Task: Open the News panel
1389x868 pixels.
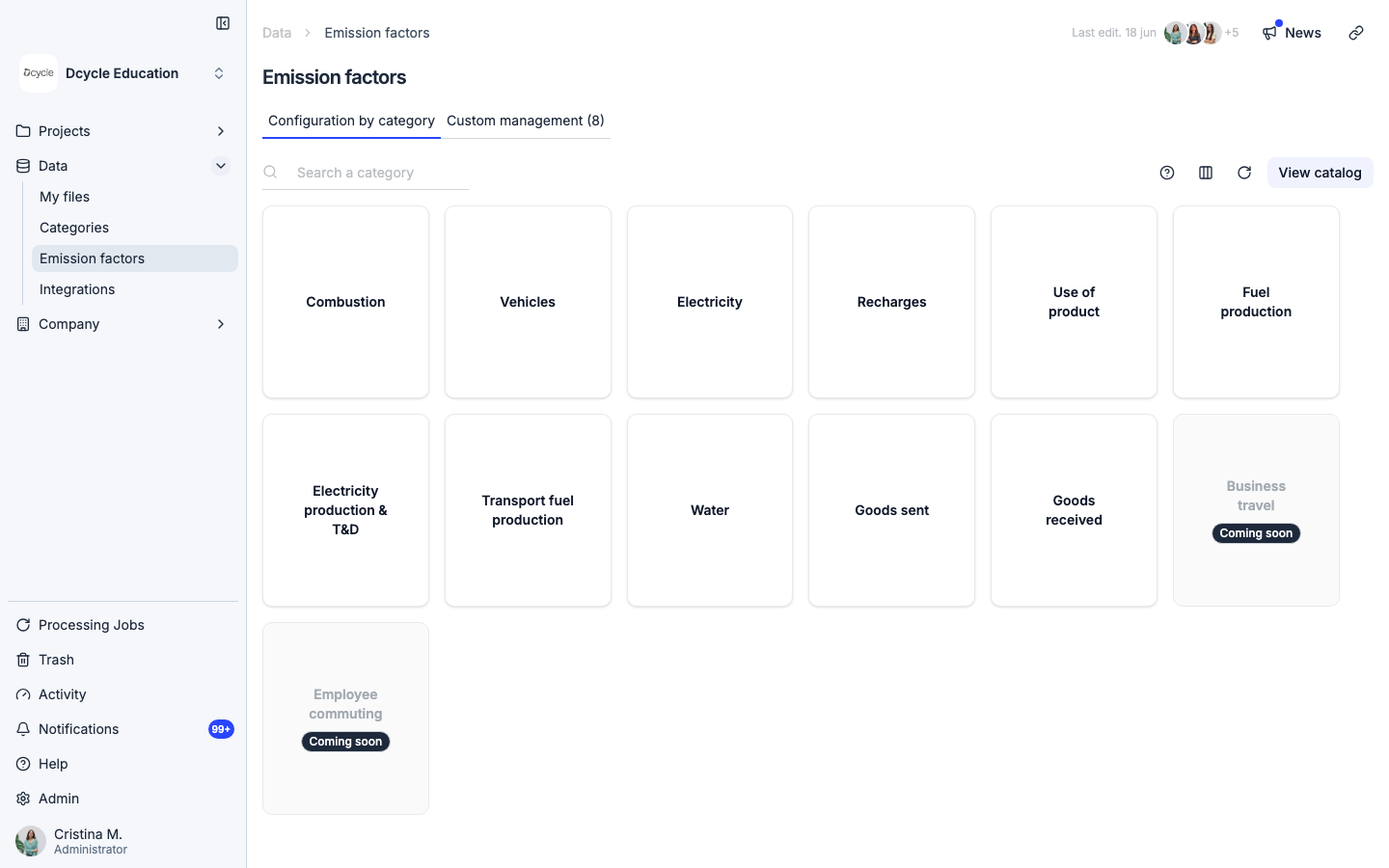Action: [1292, 33]
